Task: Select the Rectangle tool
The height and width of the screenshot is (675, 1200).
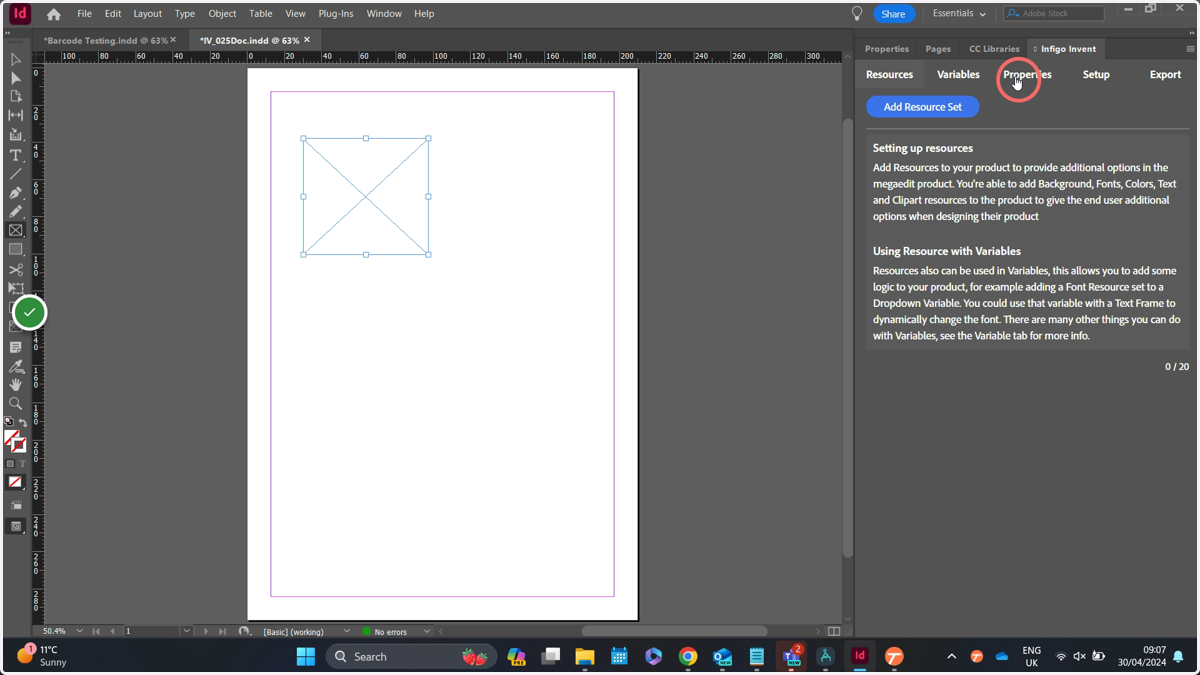Action: [15, 250]
